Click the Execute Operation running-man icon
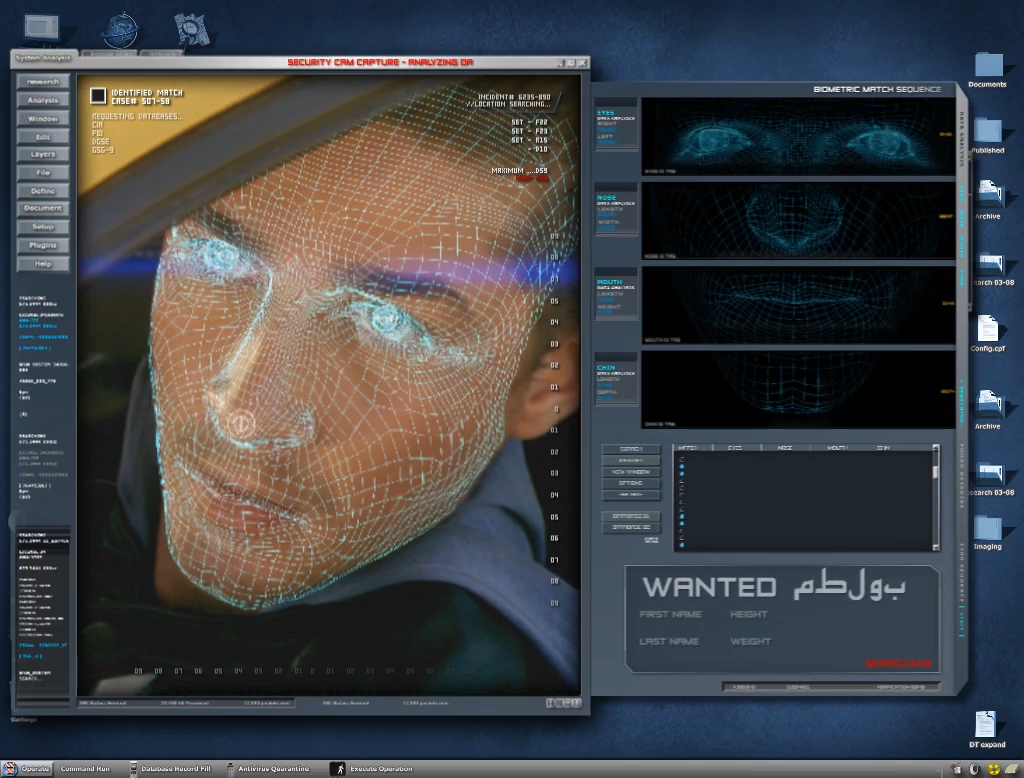1024x778 pixels. coord(337,769)
